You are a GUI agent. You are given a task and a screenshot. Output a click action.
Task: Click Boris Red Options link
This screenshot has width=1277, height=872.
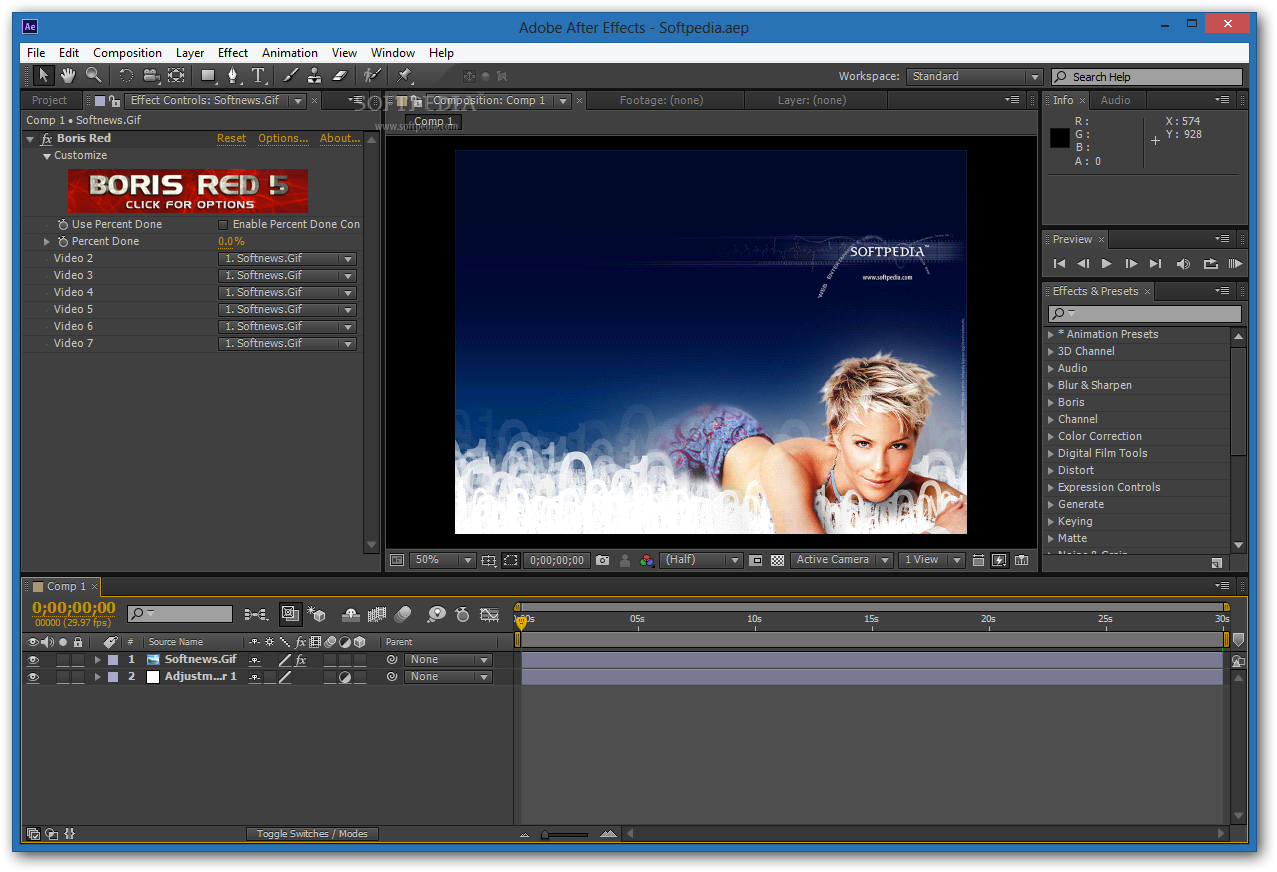coord(283,139)
